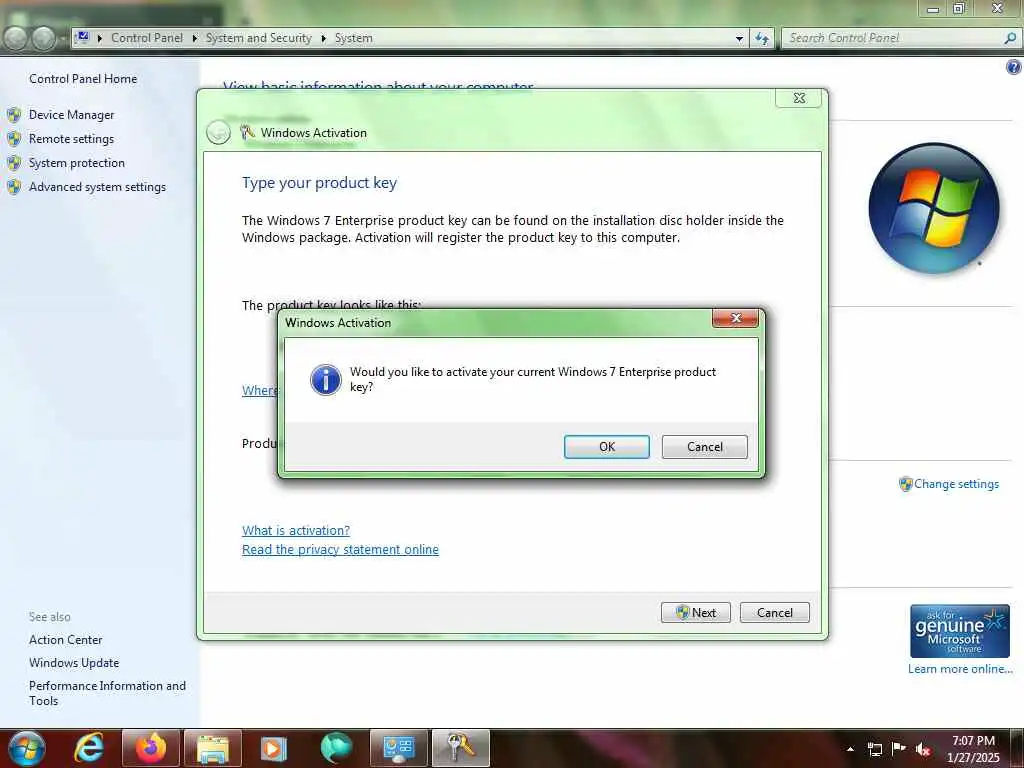Click the genuine Microsoft software badge
The height and width of the screenshot is (768, 1024).
click(960, 631)
